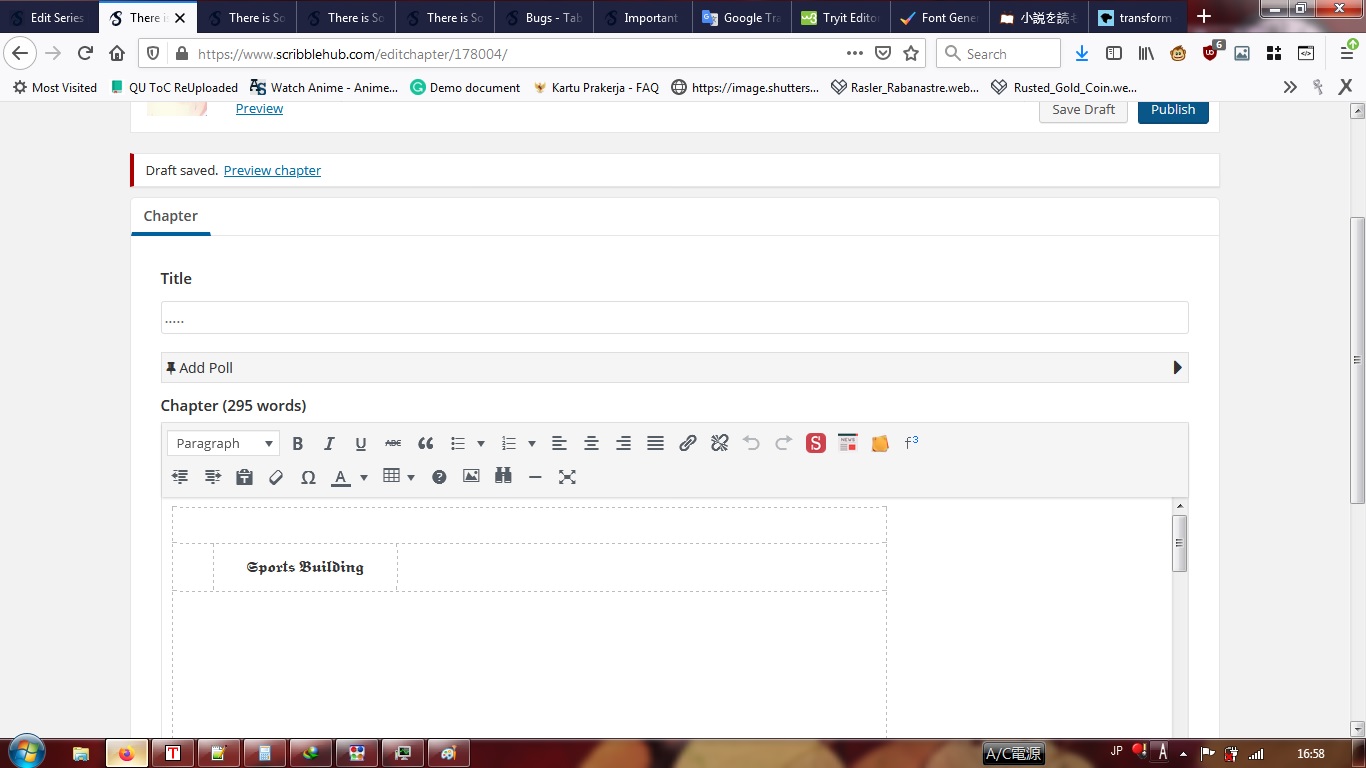
Task: Click the insert link icon
Action: click(x=687, y=443)
